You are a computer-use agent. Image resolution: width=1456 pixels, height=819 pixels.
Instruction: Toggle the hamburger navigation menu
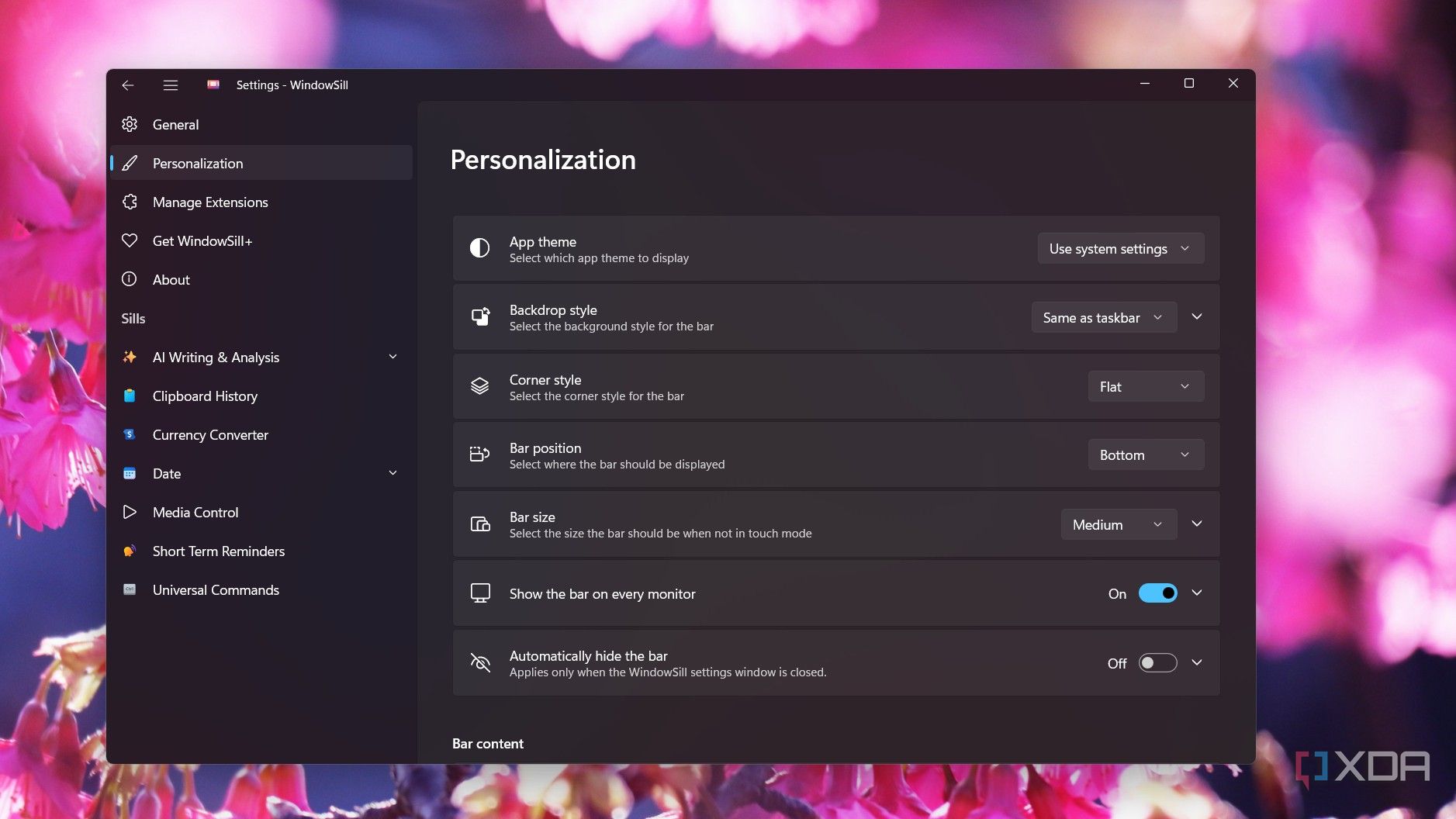(x=171, y=85)
